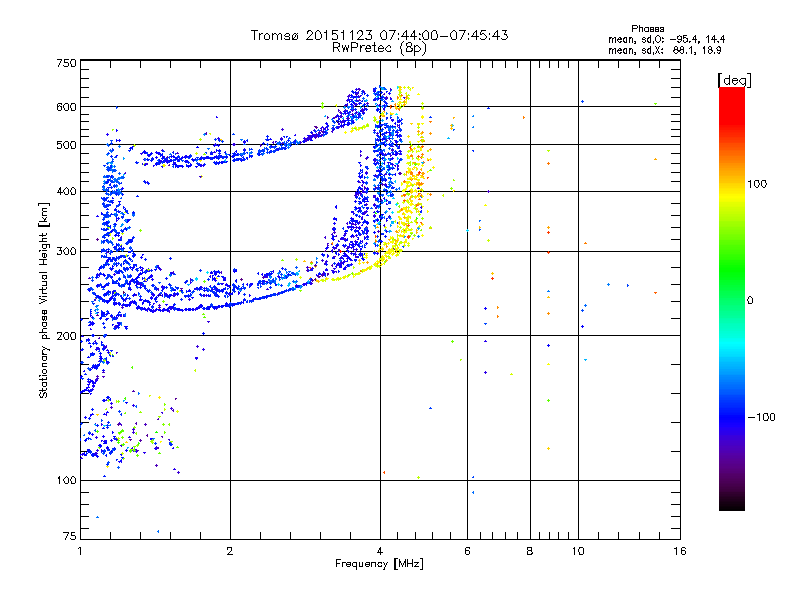Click the x-axis tick label '2'
Image resolution: width=800 pixels, height=600 pixels.
pos(230,551)
